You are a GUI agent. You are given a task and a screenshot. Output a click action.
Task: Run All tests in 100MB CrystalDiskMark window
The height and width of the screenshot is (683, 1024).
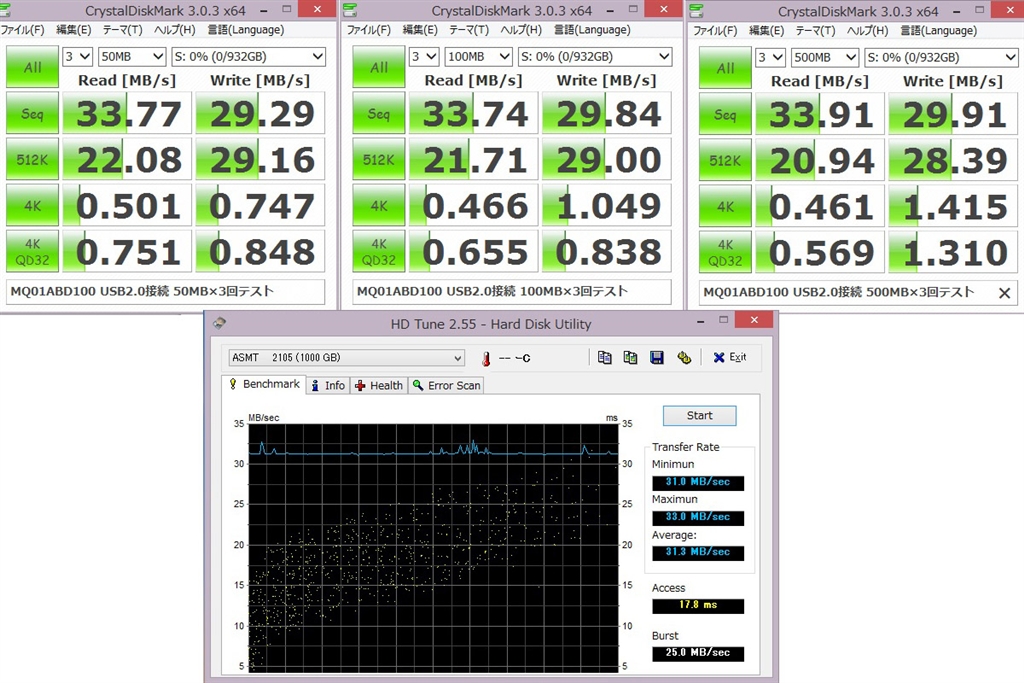pos(379,67)
